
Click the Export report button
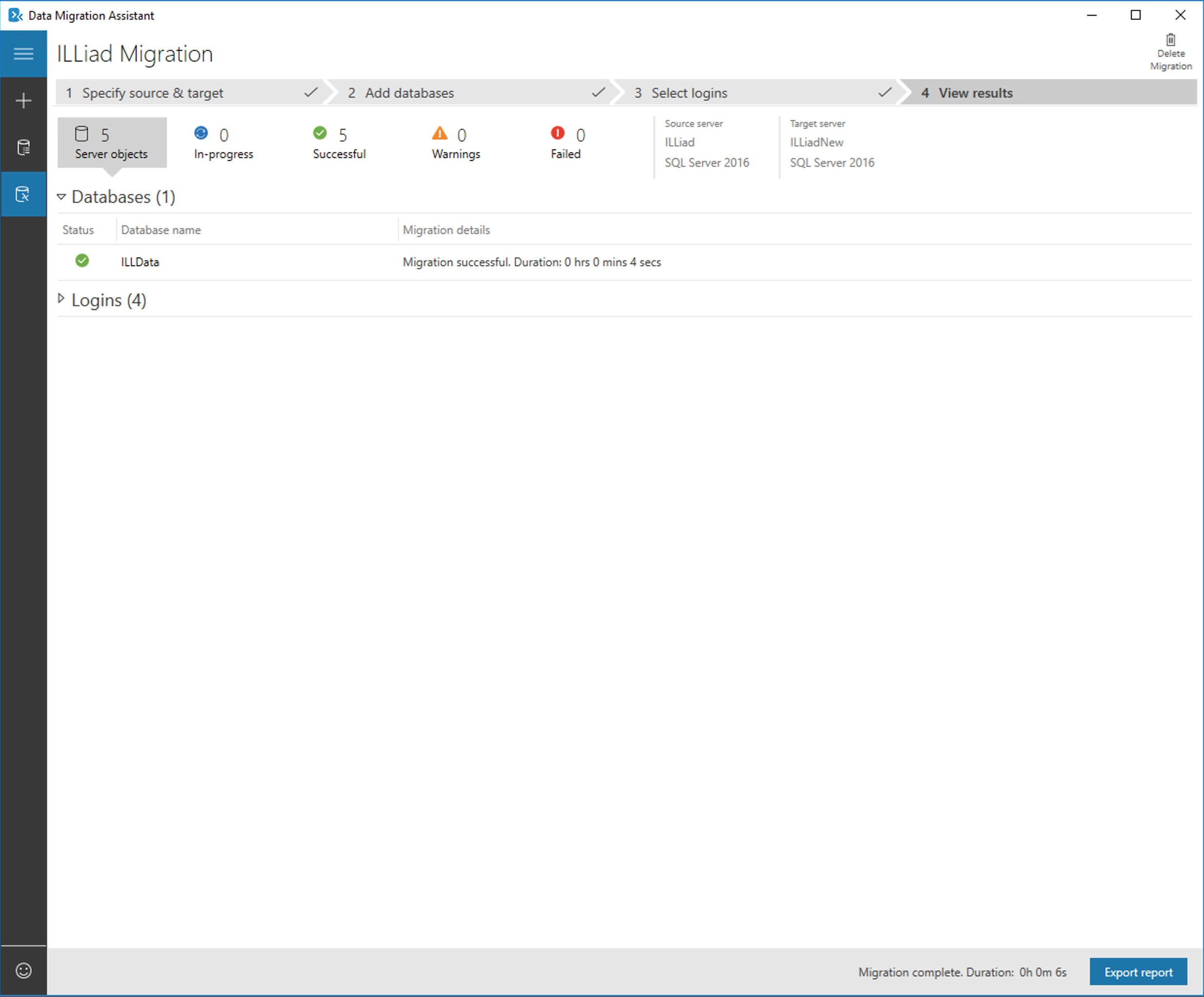1138,972
